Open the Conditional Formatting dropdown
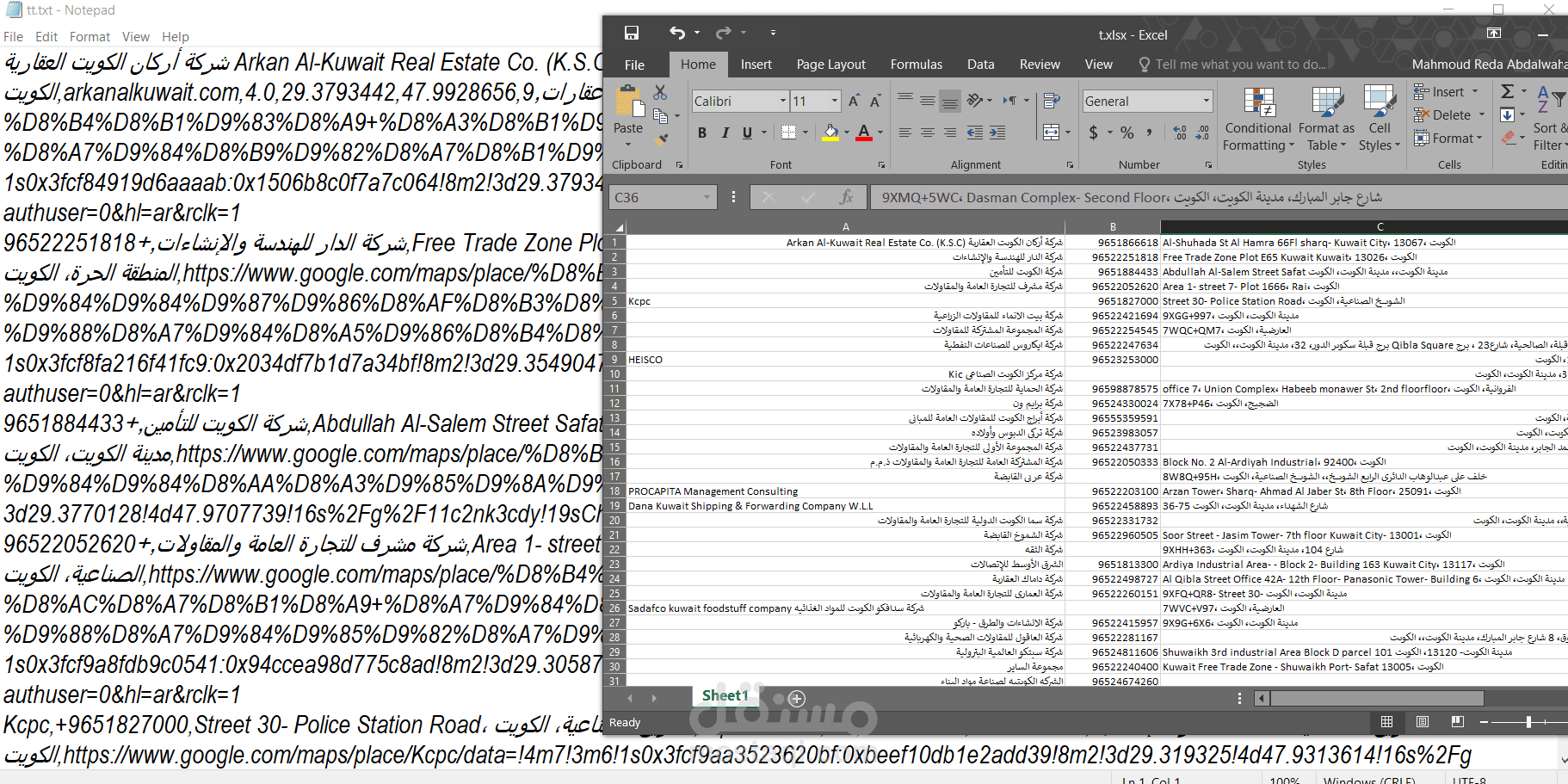Viewport: 1568px width, 784px height. tap(1258, 119)
